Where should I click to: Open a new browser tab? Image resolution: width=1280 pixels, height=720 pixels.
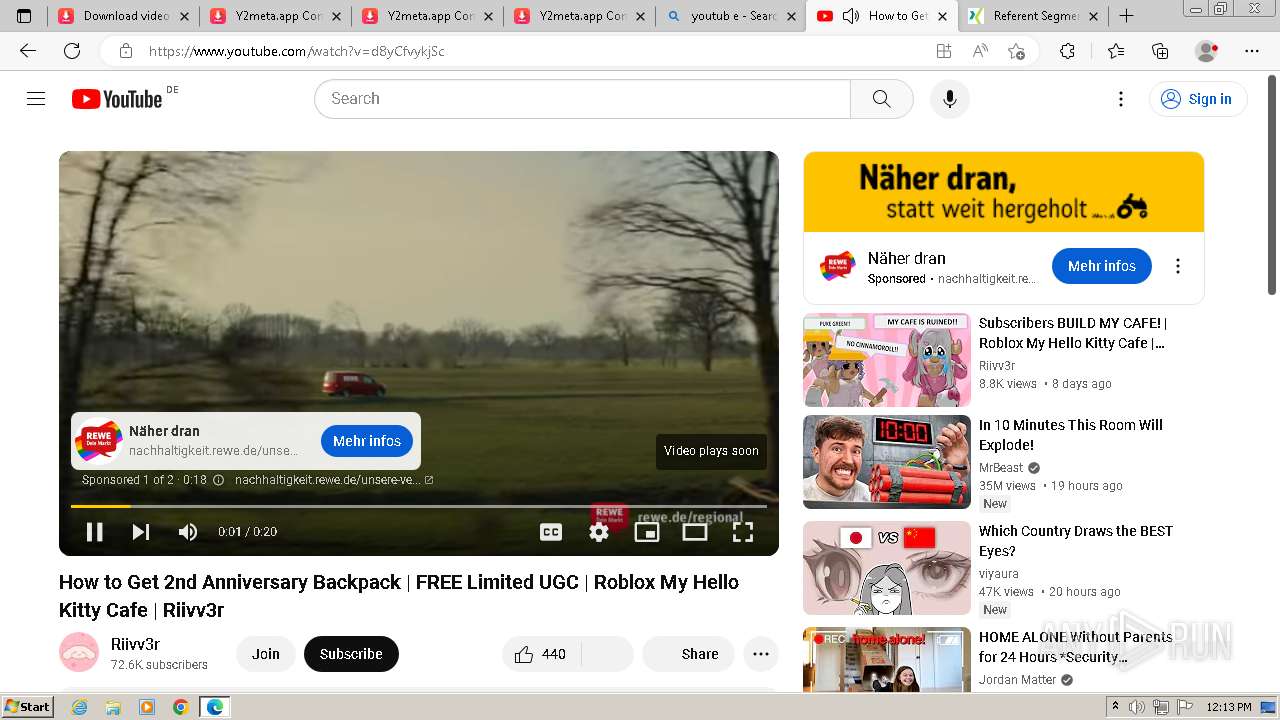click(x=1126, y=16)
